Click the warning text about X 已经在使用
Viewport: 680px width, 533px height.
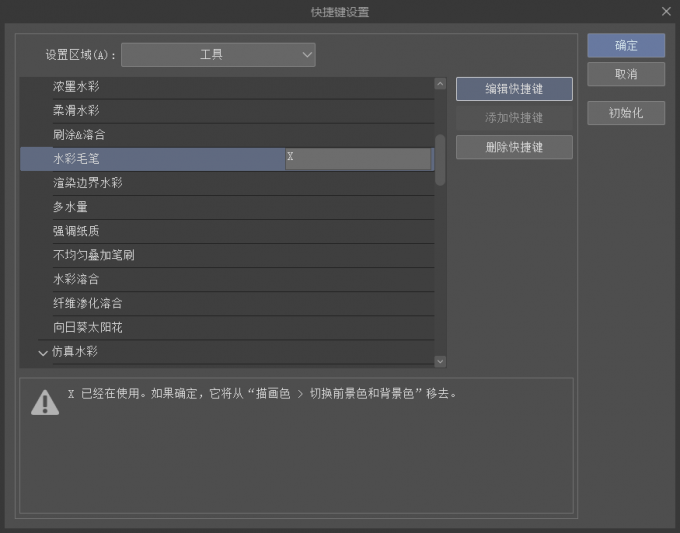[262, 394]
